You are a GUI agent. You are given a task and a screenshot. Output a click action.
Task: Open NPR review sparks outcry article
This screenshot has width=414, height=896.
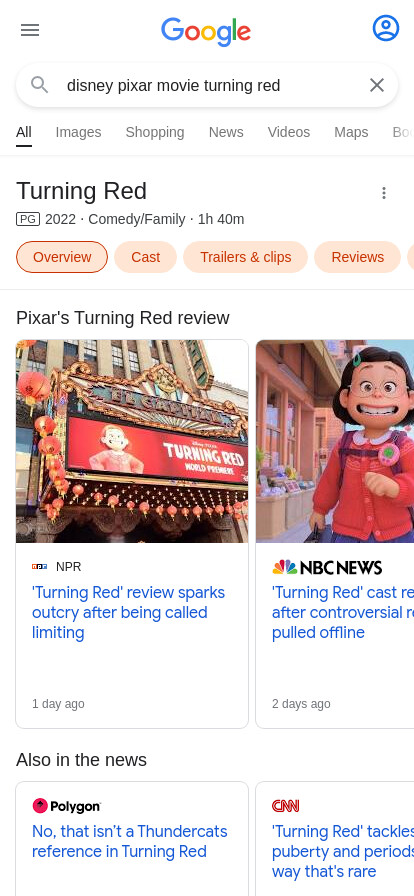tap(128, 613)
